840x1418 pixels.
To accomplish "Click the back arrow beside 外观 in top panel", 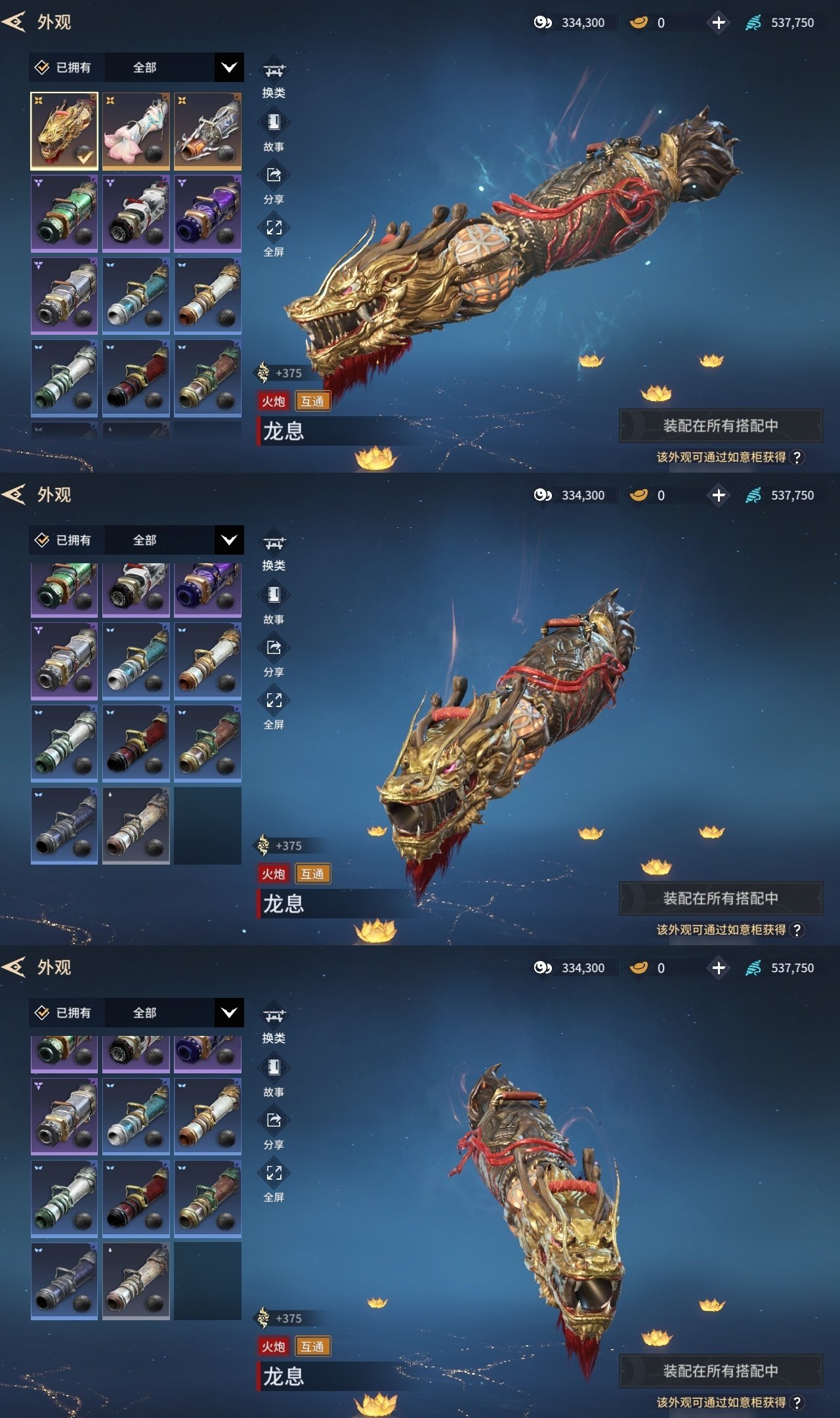I will coord(14,22).
